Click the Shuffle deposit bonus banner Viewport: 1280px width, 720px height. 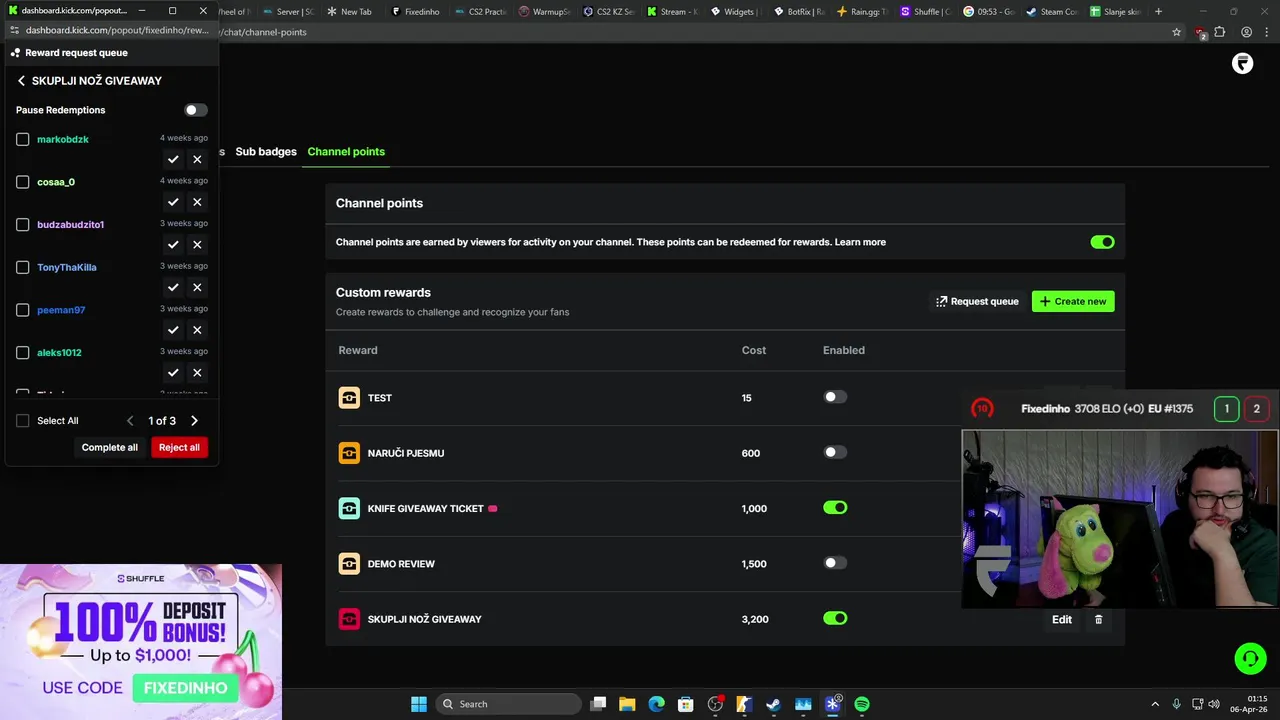(141, 642)
